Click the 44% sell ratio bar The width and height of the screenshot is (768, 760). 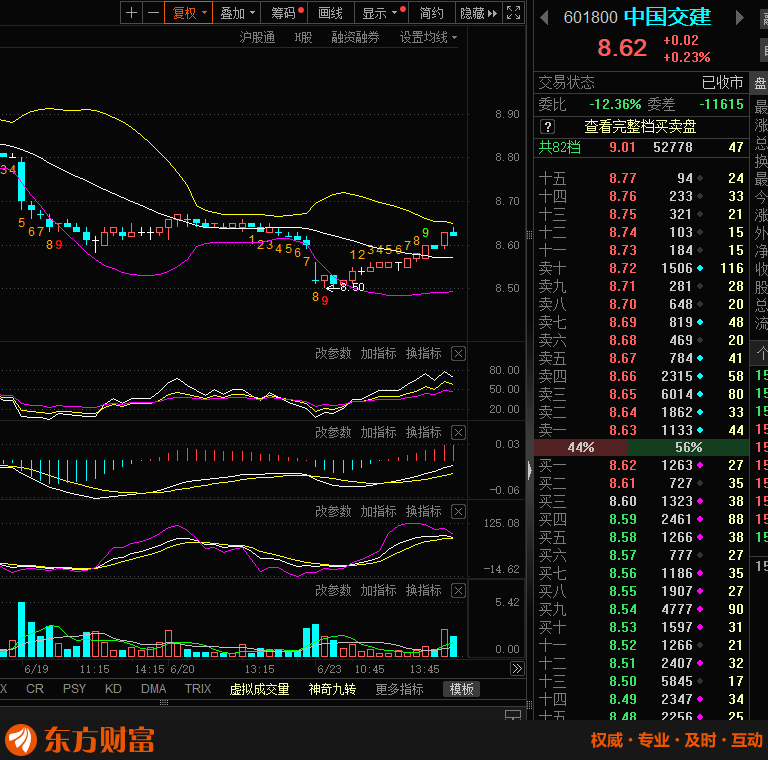point(581,447)
